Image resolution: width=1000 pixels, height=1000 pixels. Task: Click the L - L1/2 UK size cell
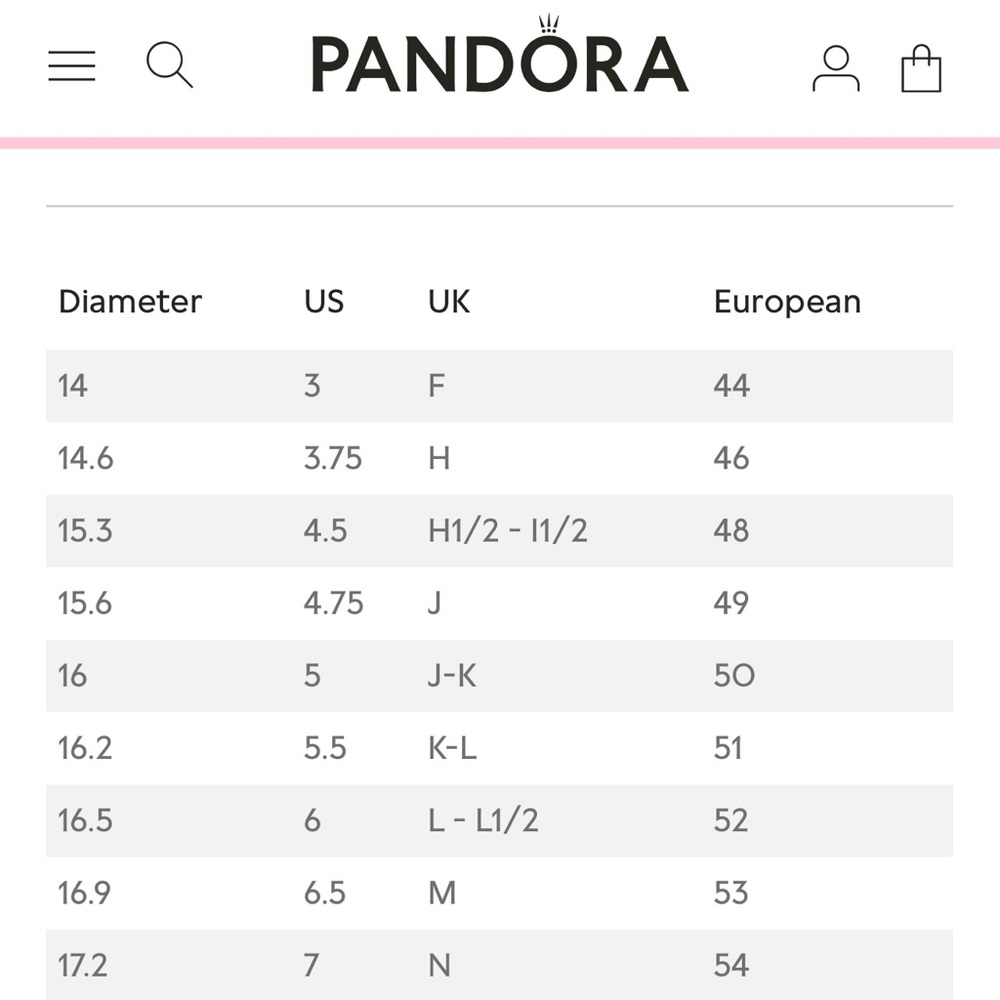(483, 820)
